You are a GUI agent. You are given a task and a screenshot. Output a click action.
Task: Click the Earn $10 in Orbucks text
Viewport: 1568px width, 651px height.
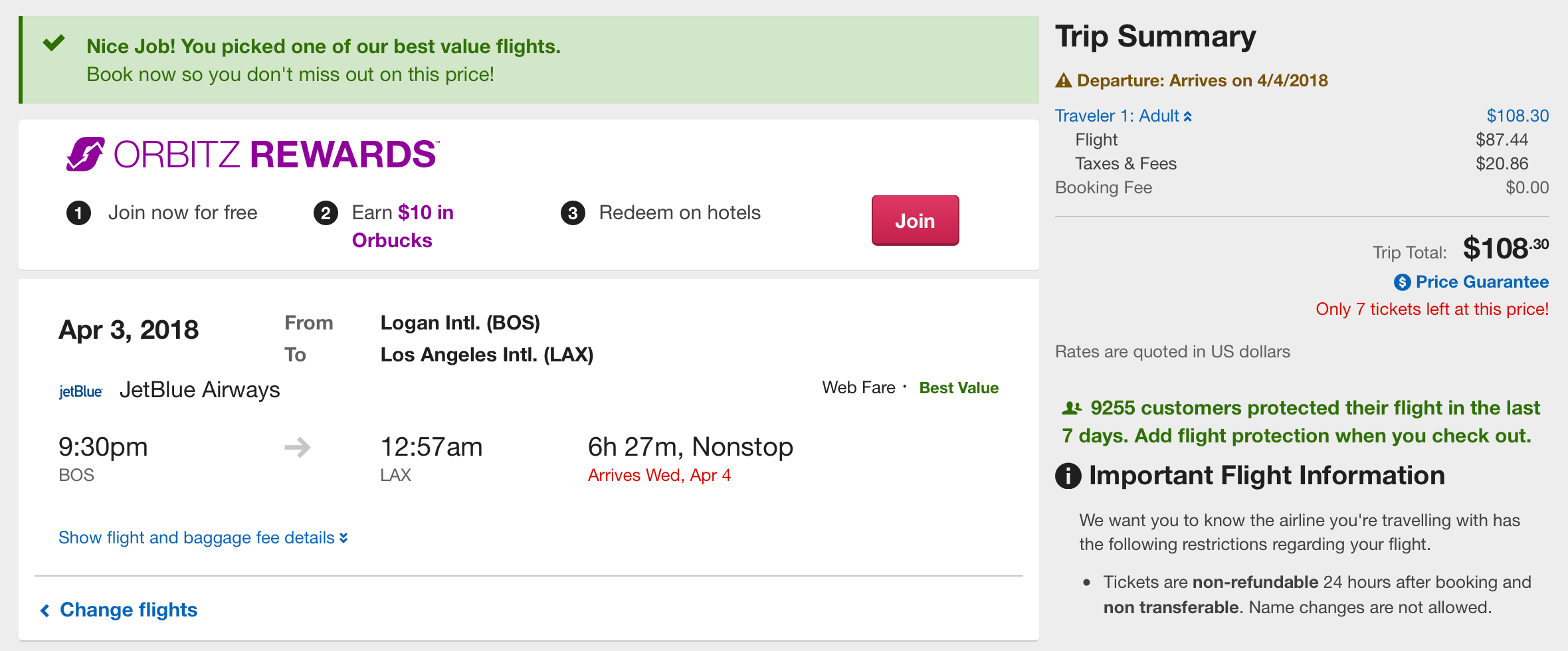[x=402, y=226]
